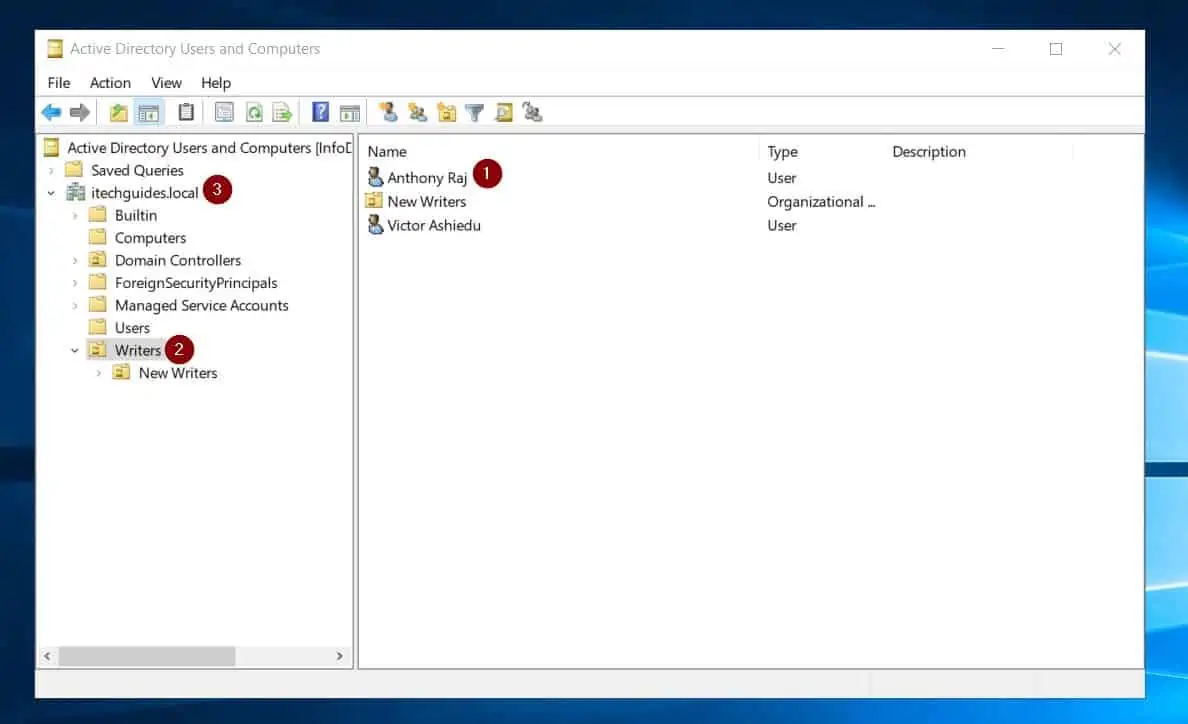
Task: Go up one level with folder icon
Action: point(118,113)
